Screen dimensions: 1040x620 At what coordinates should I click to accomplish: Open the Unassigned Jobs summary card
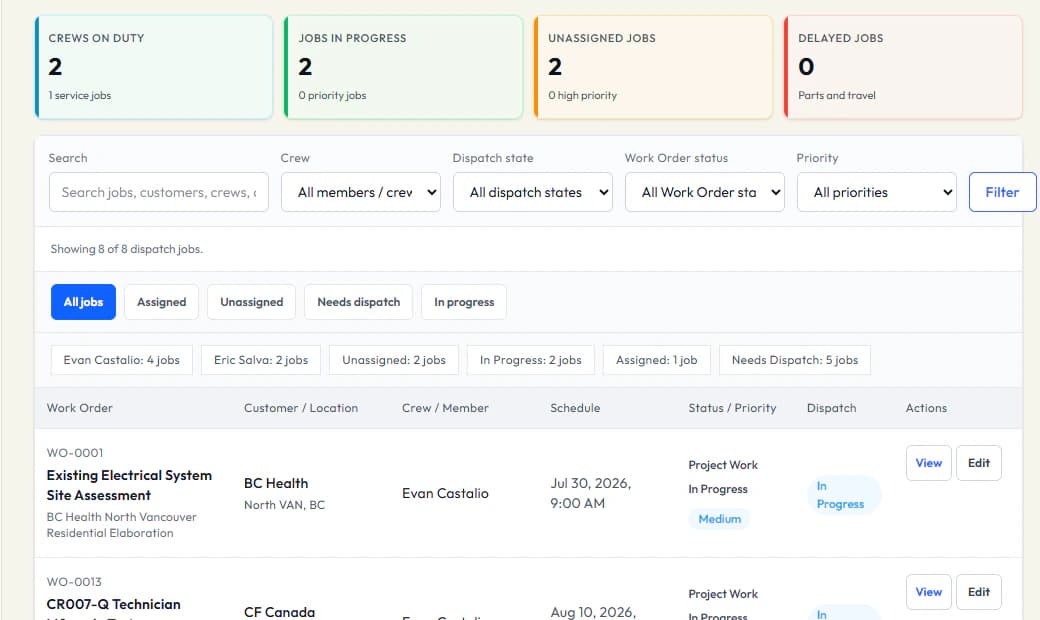coord(653,68)
